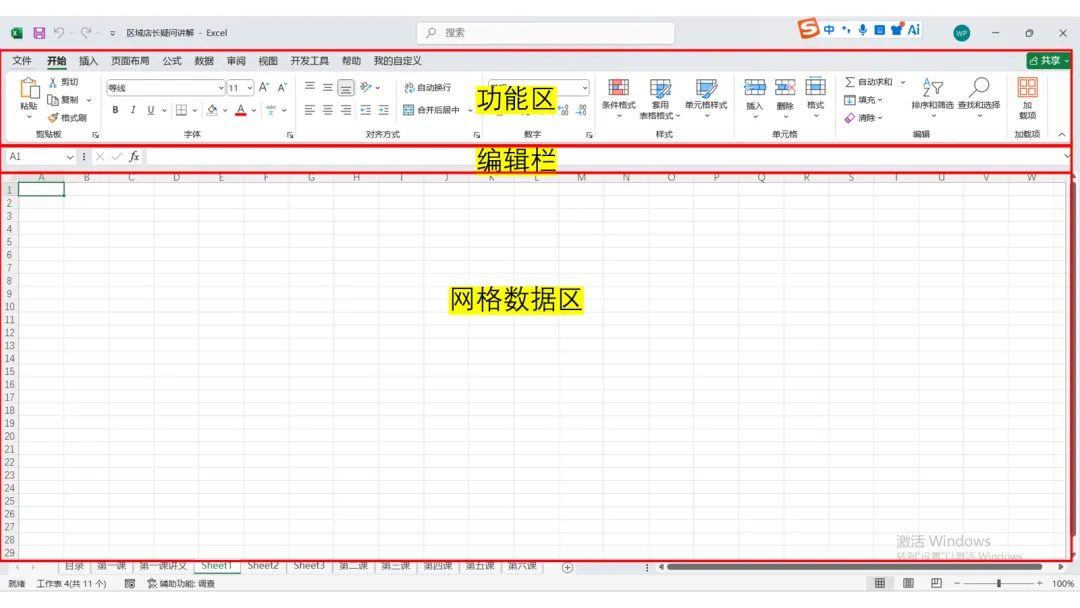Open the font name dropdown
This screenshot has height=608, width=1080.
click(220, 87)
